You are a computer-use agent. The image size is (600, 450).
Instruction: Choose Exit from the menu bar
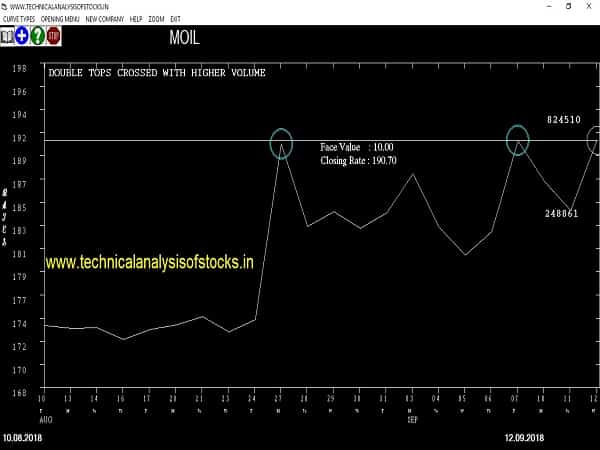176,19
